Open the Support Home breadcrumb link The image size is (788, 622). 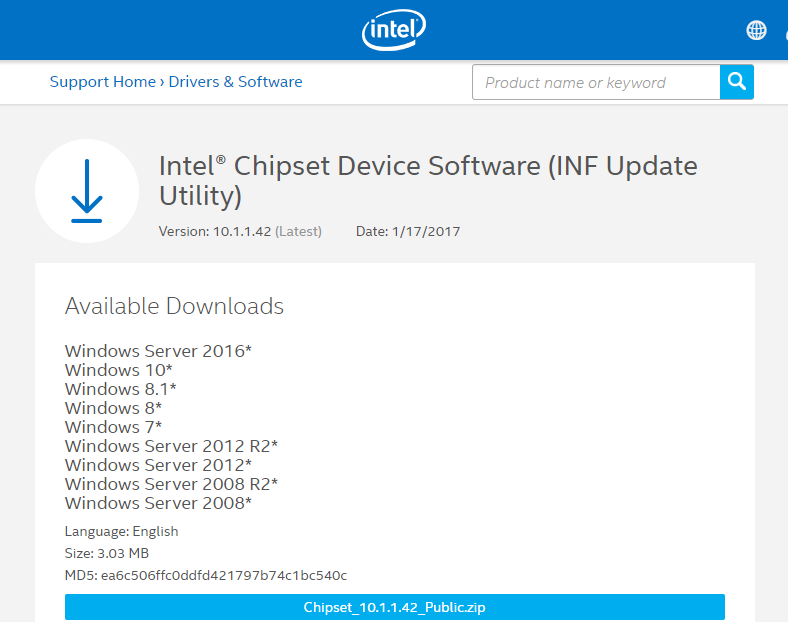pyautogui.click(x=103, y=81)
